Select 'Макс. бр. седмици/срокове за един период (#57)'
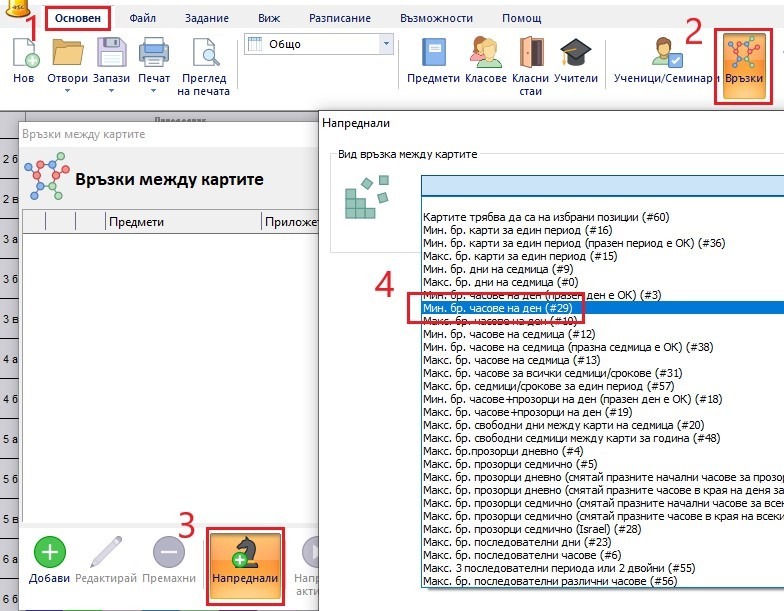This screenshot has width=784, height=611. click(x=548, y=386)
